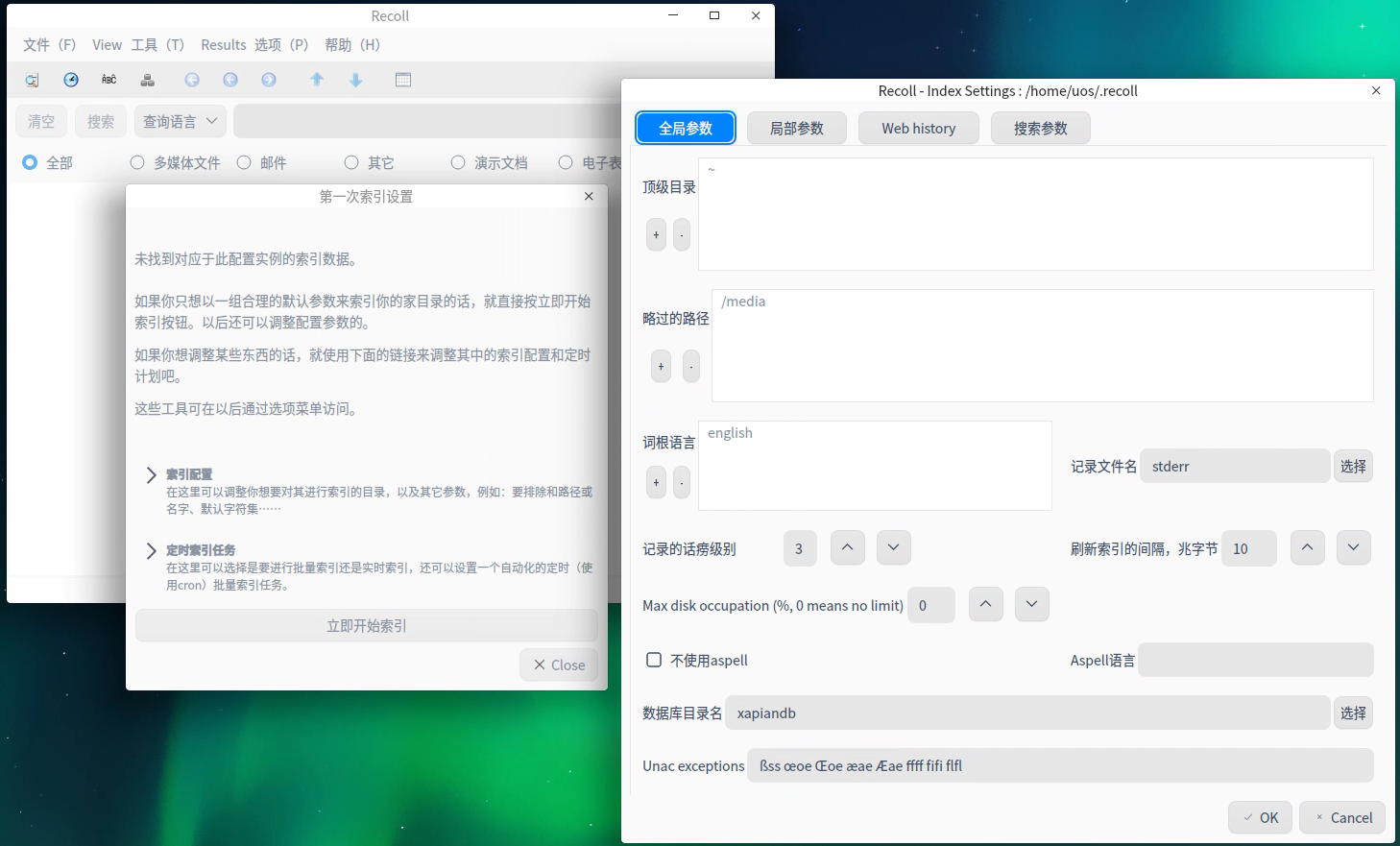Click the Max disk occupation value field
Viewport: 1400px width, 846px height.
930,605
